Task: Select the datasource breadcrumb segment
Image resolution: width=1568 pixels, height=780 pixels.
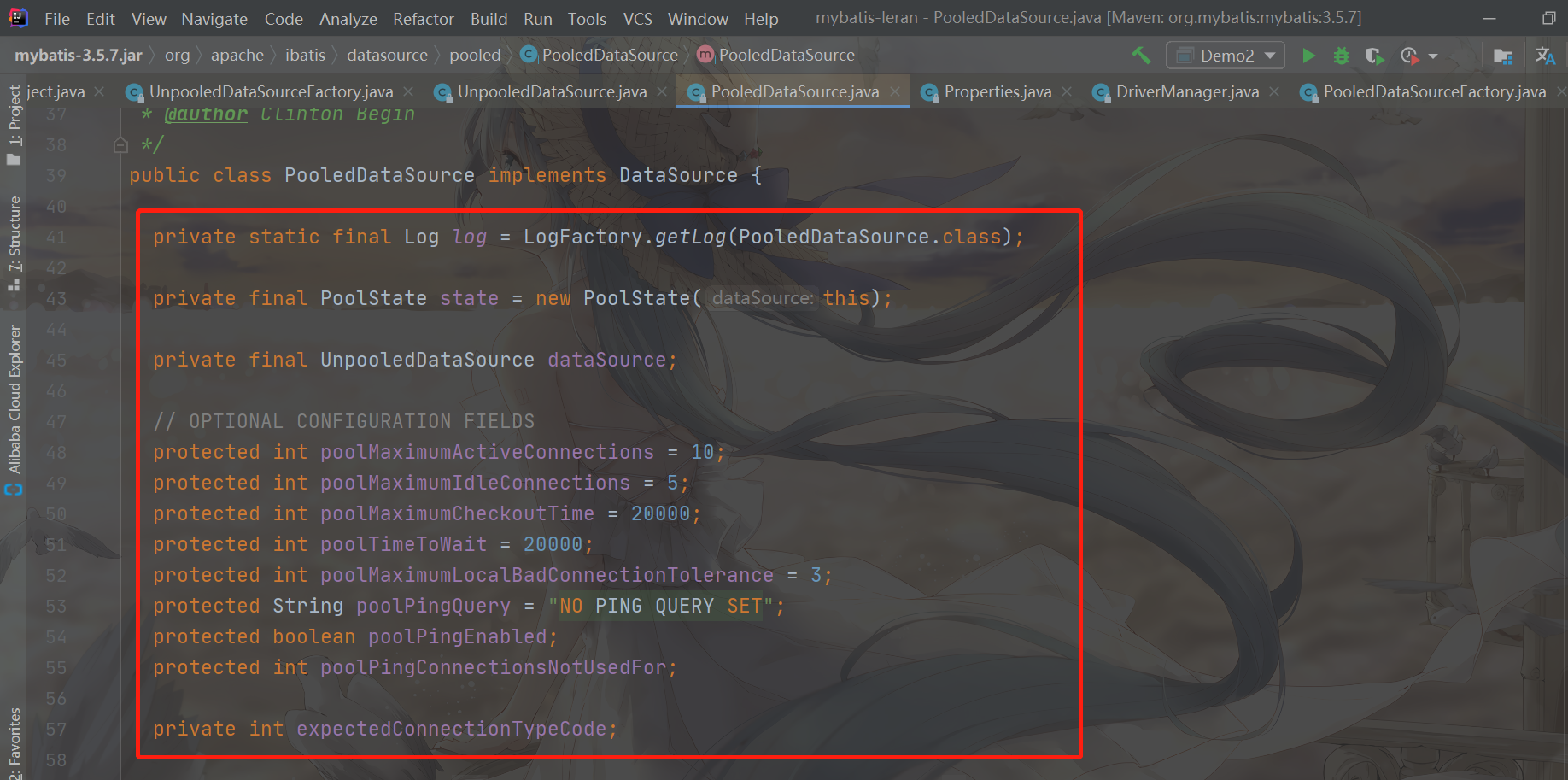Action: [x=387, y=55]
